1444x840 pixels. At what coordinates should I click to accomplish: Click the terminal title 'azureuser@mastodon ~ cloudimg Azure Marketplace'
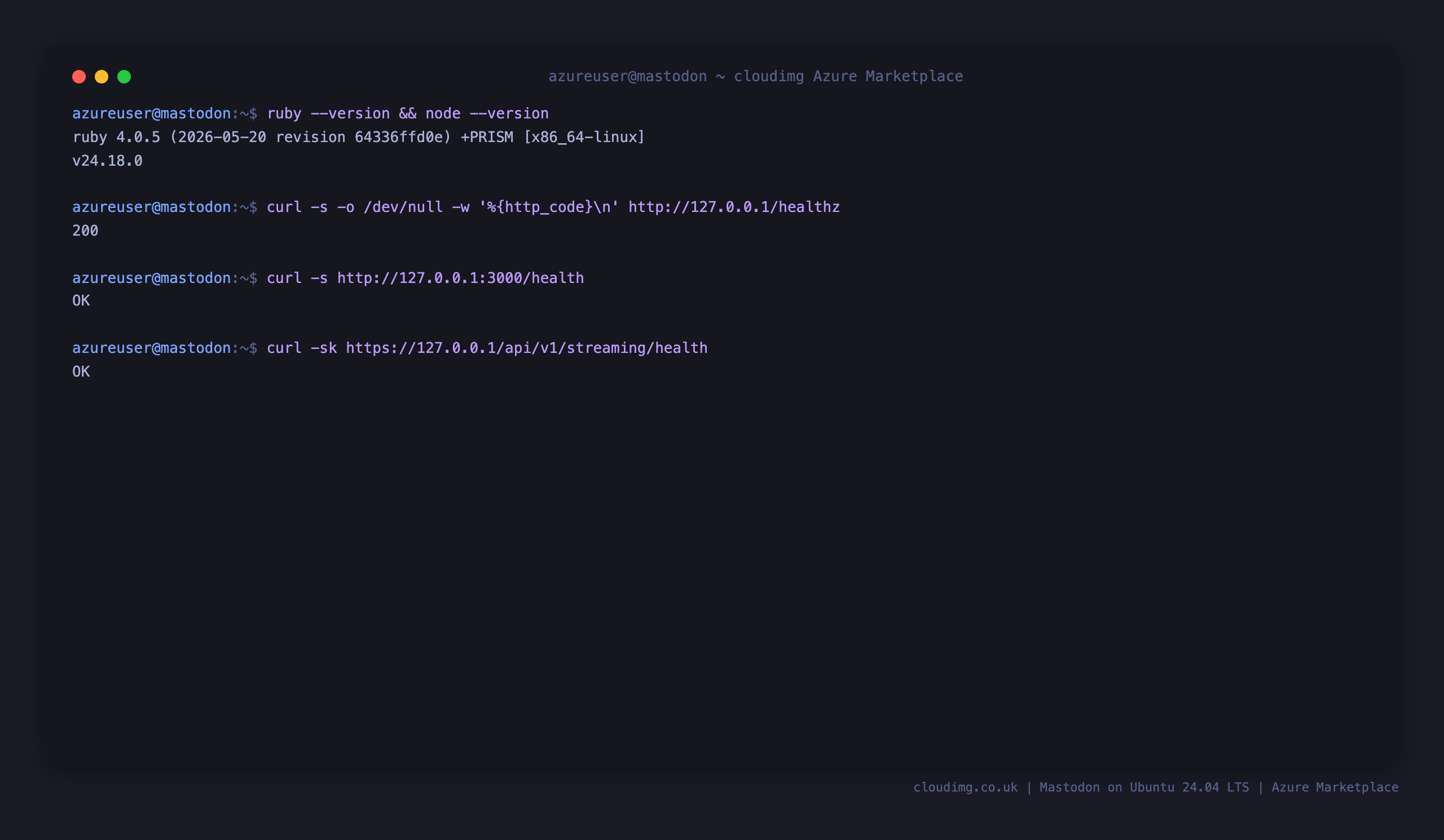[755, 76]
